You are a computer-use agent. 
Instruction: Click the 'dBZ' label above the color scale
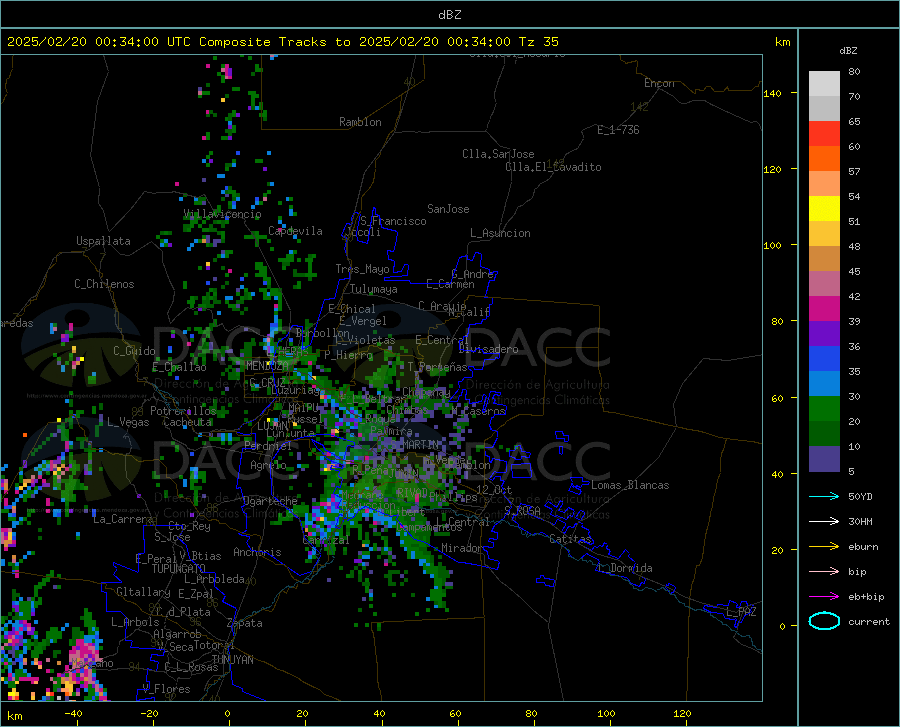point(848,50)
